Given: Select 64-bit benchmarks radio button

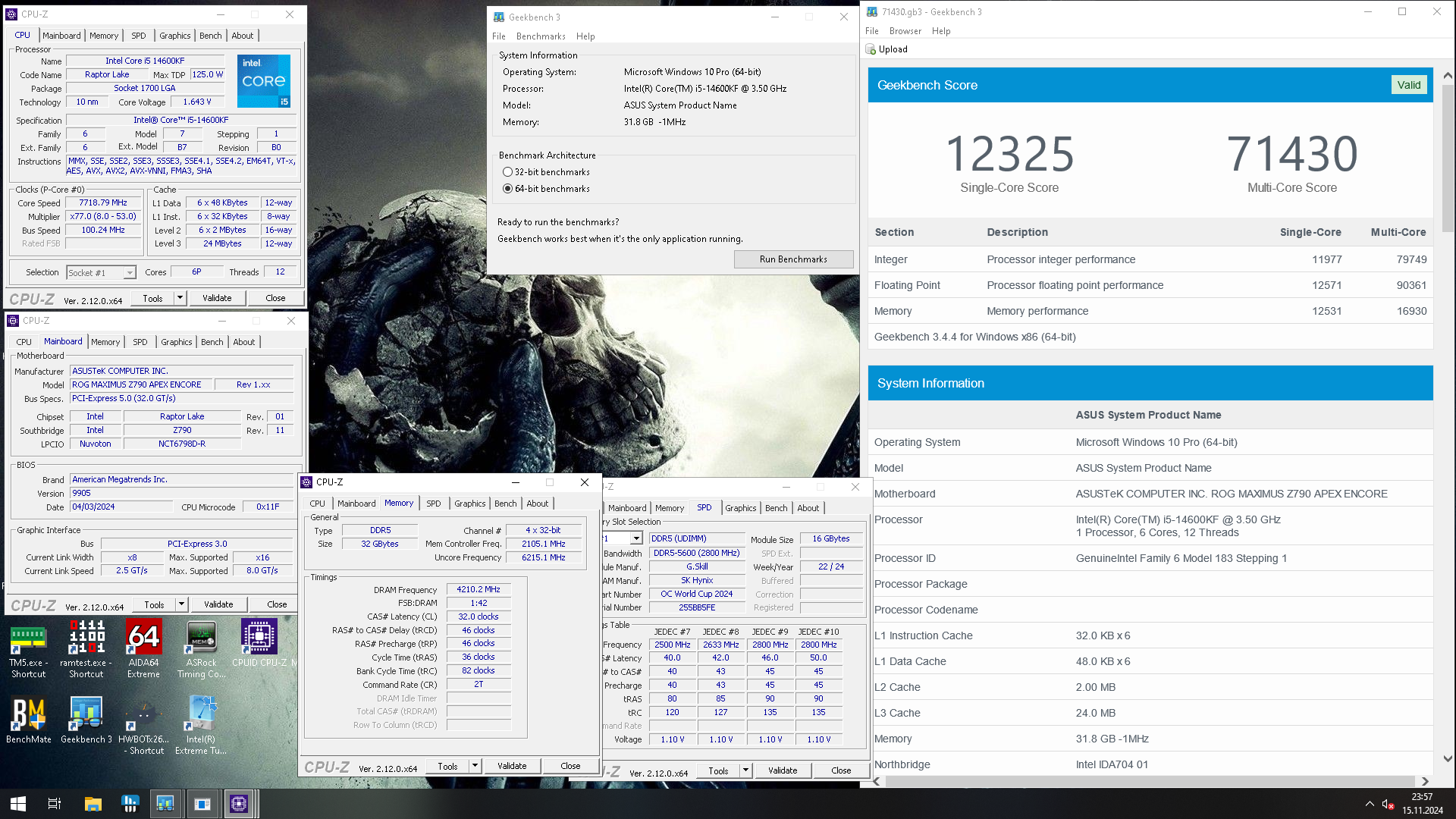Looking at the screenshot, I should (507, 189).
